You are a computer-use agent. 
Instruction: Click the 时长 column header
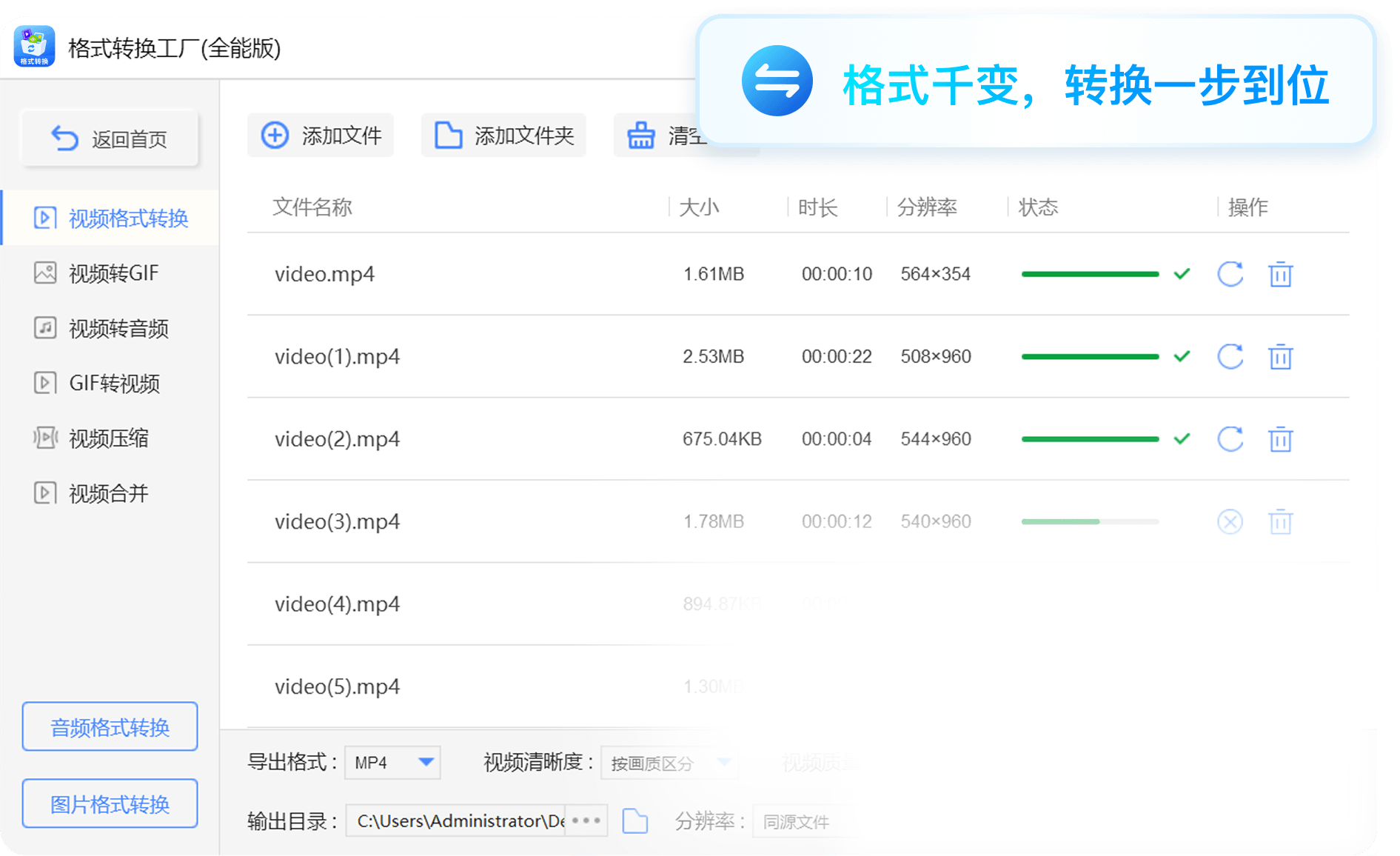(x=817, y=207)
